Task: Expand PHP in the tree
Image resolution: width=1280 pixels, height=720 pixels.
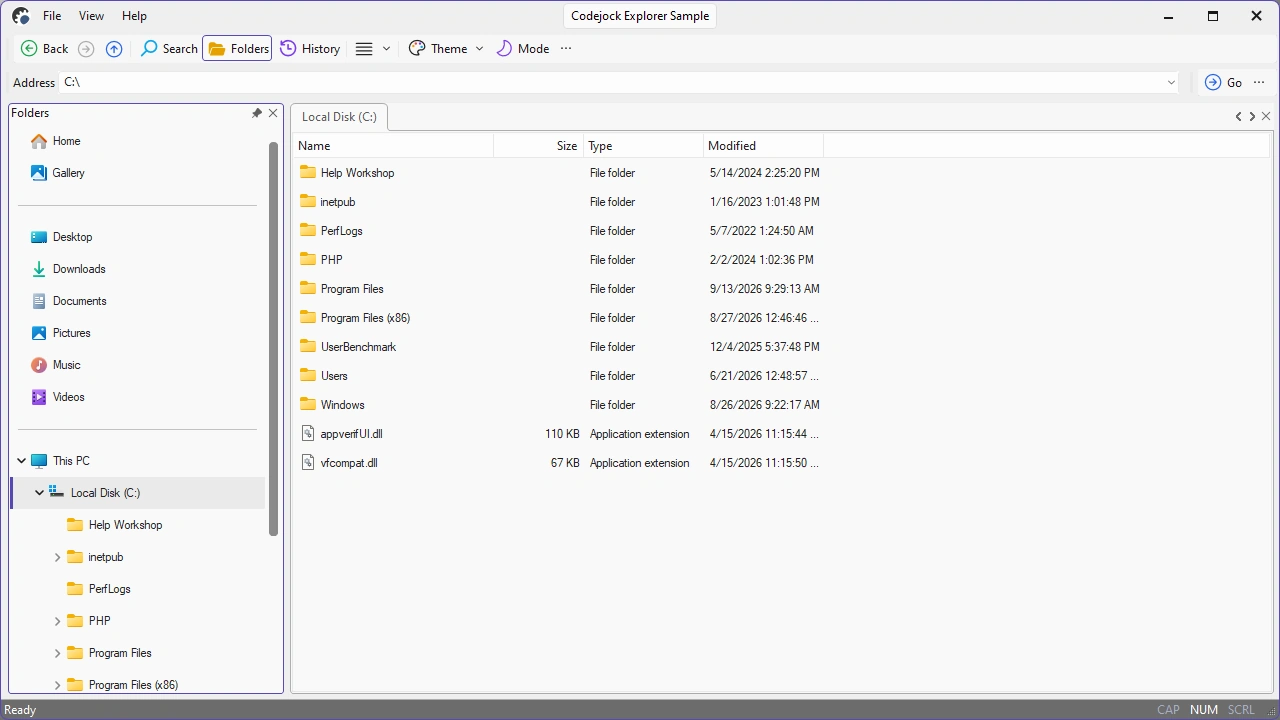Action: click(x=57, y=621)
